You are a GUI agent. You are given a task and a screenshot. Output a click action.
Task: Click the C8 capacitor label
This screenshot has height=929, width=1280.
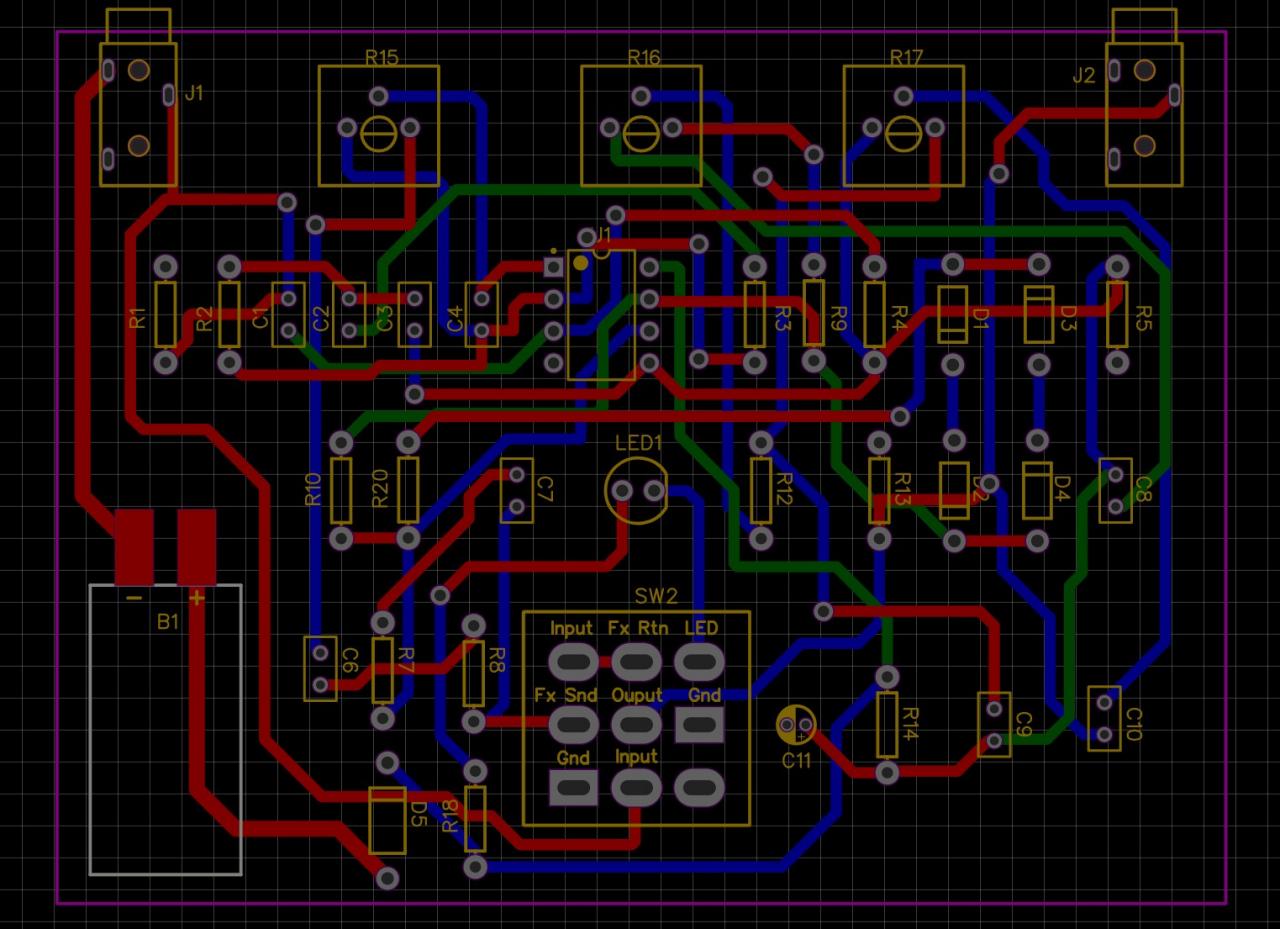tap(1144, 489)
